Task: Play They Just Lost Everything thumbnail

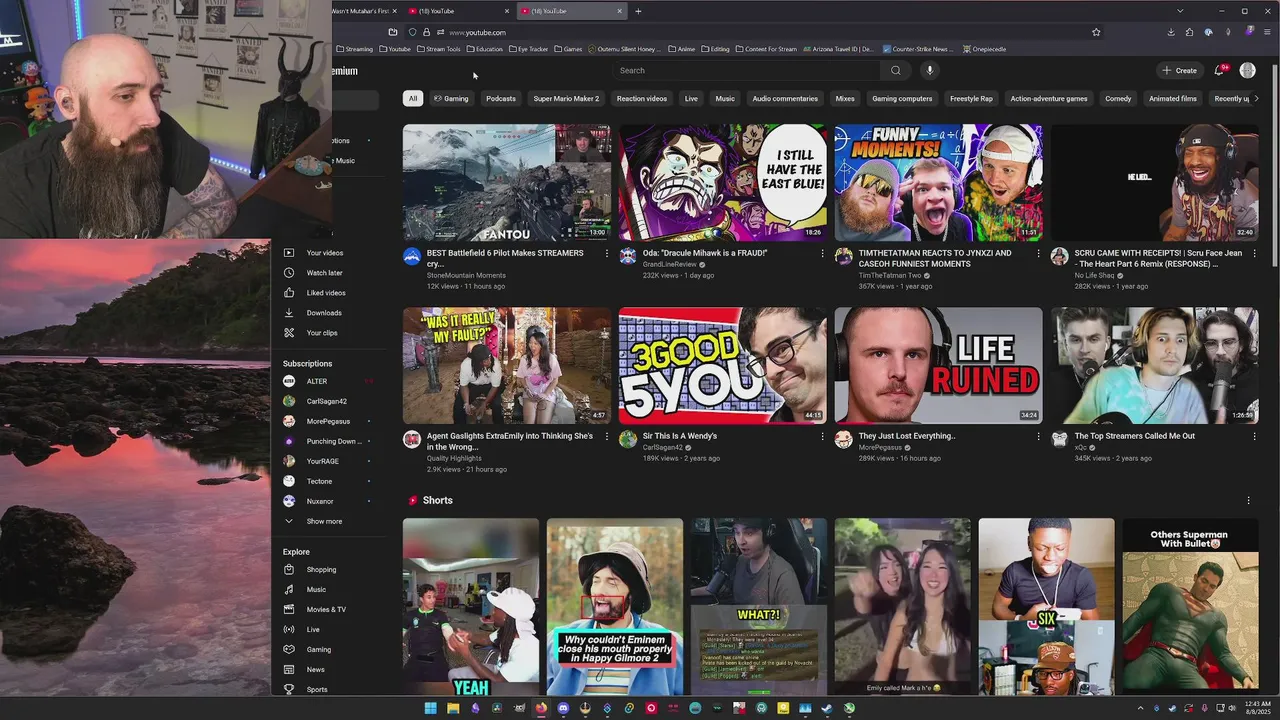Action: (938, 365)
